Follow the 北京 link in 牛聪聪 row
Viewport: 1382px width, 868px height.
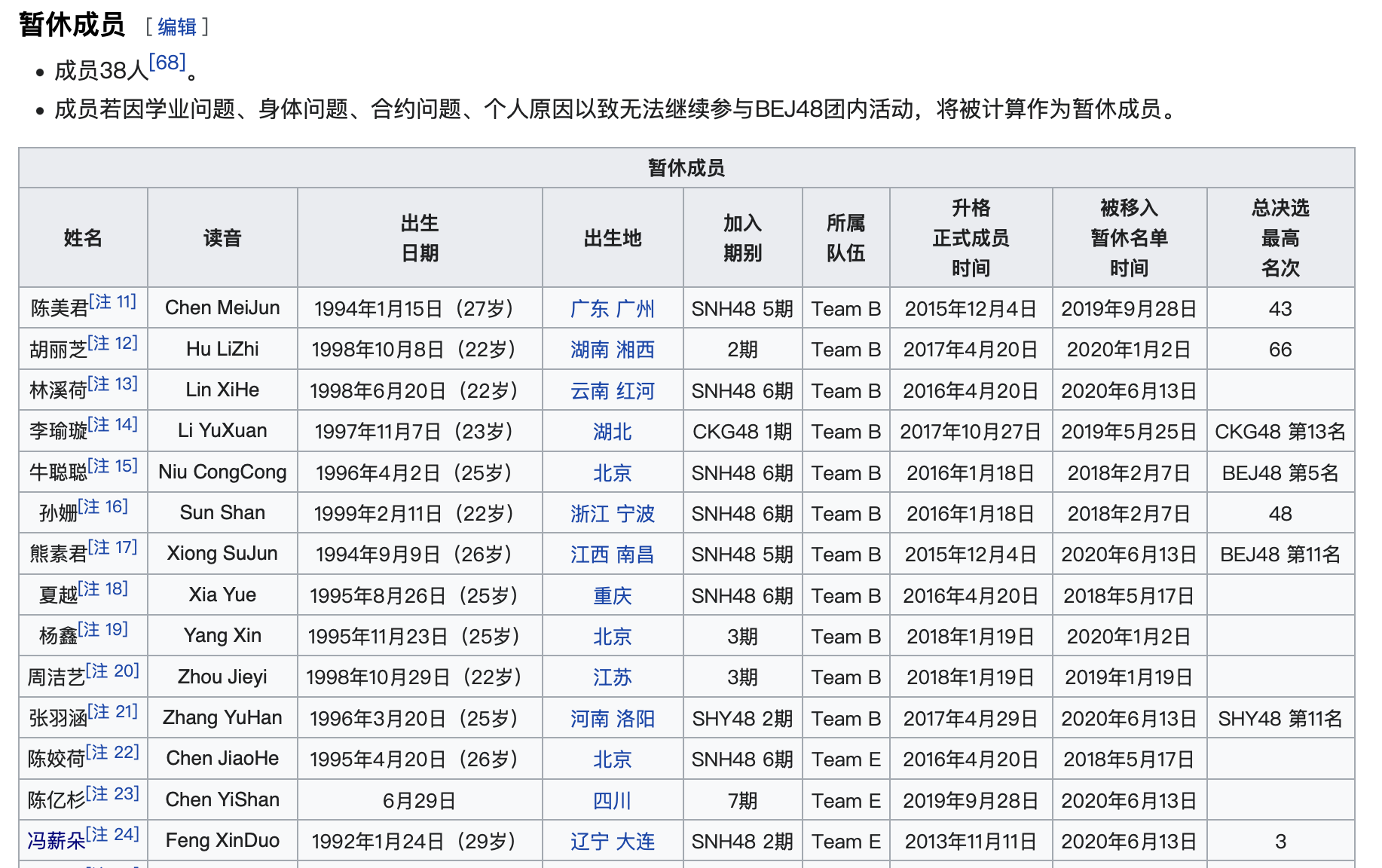[x=612, y=473]
